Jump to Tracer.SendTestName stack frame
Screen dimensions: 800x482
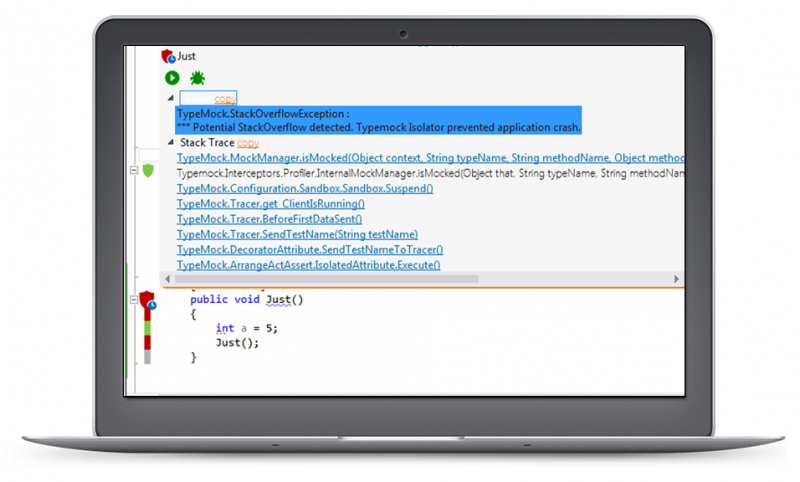[x=297, y=234]
